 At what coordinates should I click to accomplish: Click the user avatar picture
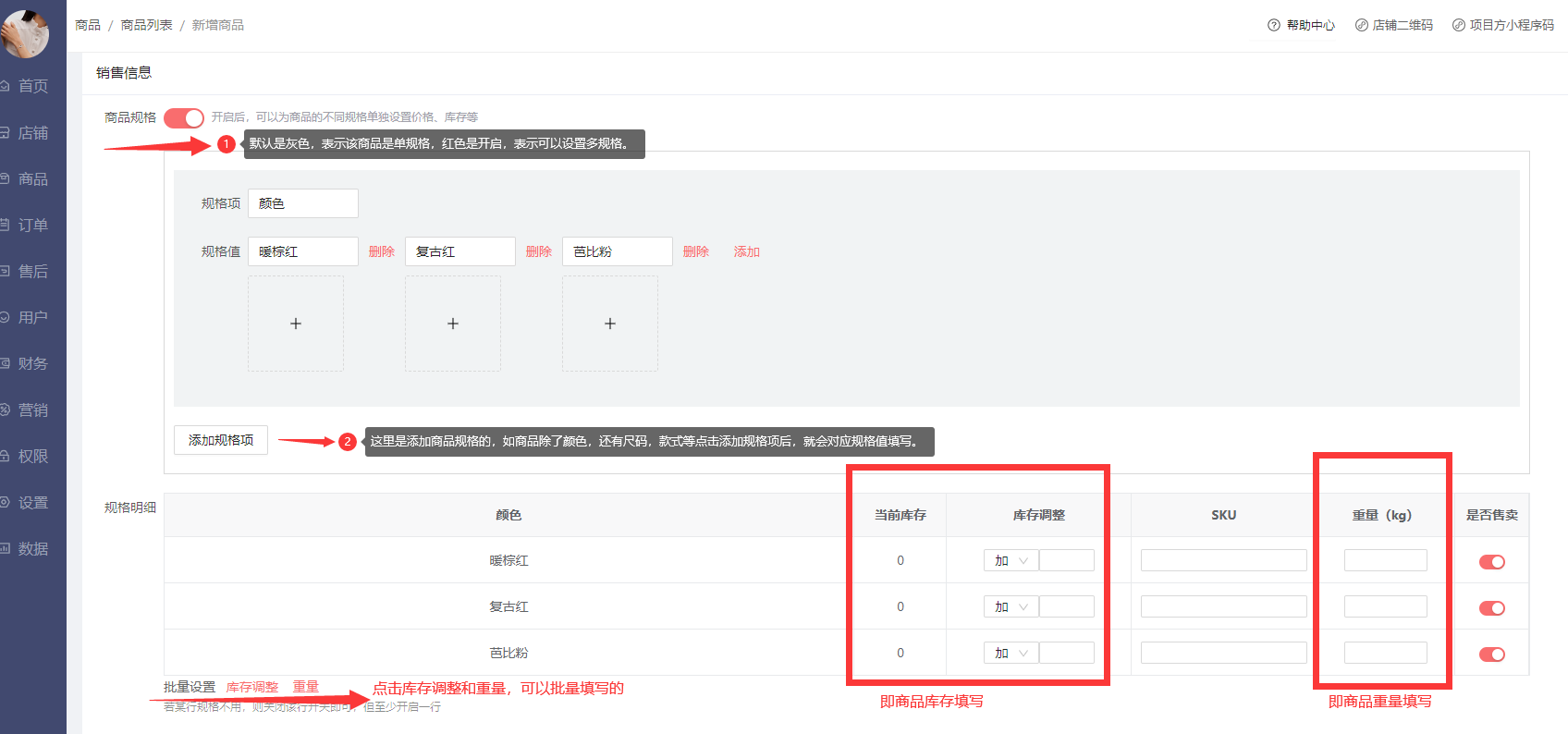pyautogui.click(x=25, y=32)
